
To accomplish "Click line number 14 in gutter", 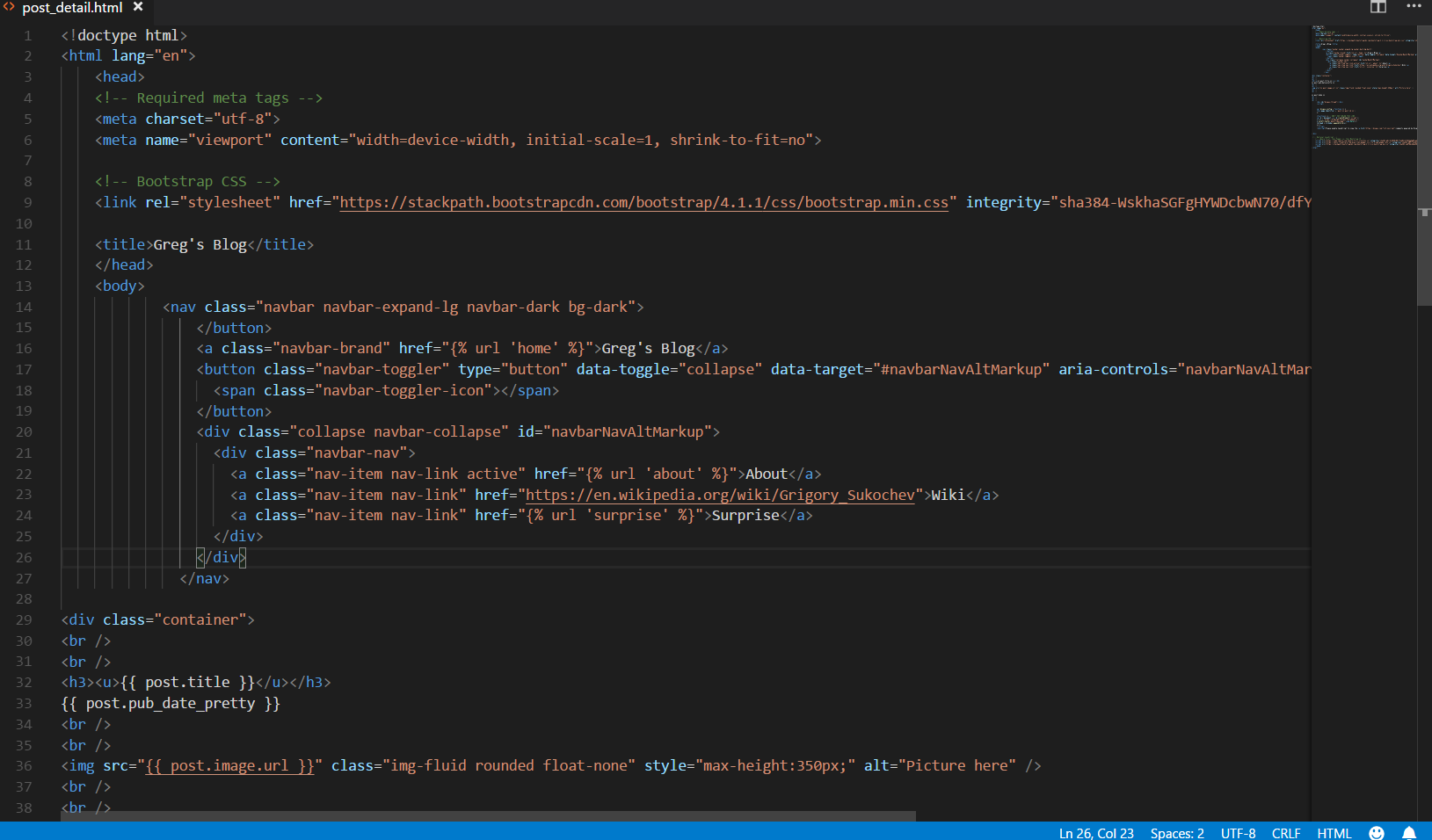I will pyautogui.click(x=24, y=308).
